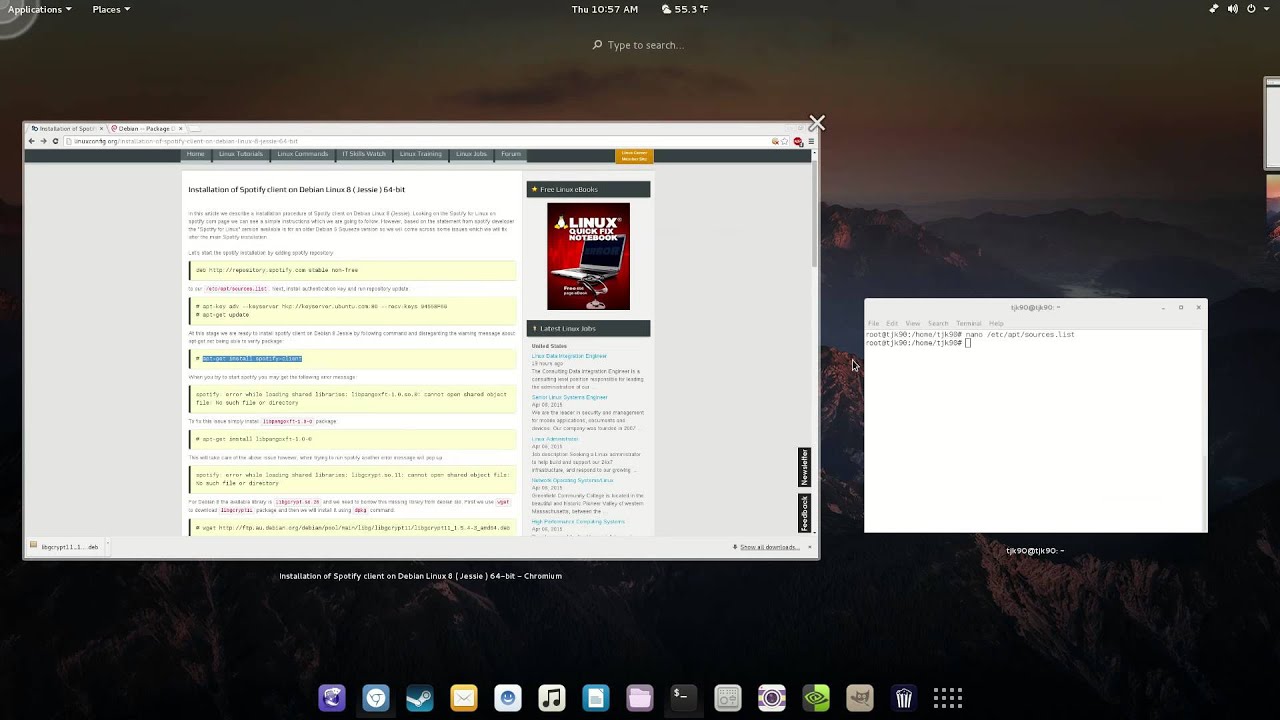The height and width of the screenshot is (720, 1280).
Task: Launch the Aisleriot solitaire dock icon
Action: coord(332,698)
